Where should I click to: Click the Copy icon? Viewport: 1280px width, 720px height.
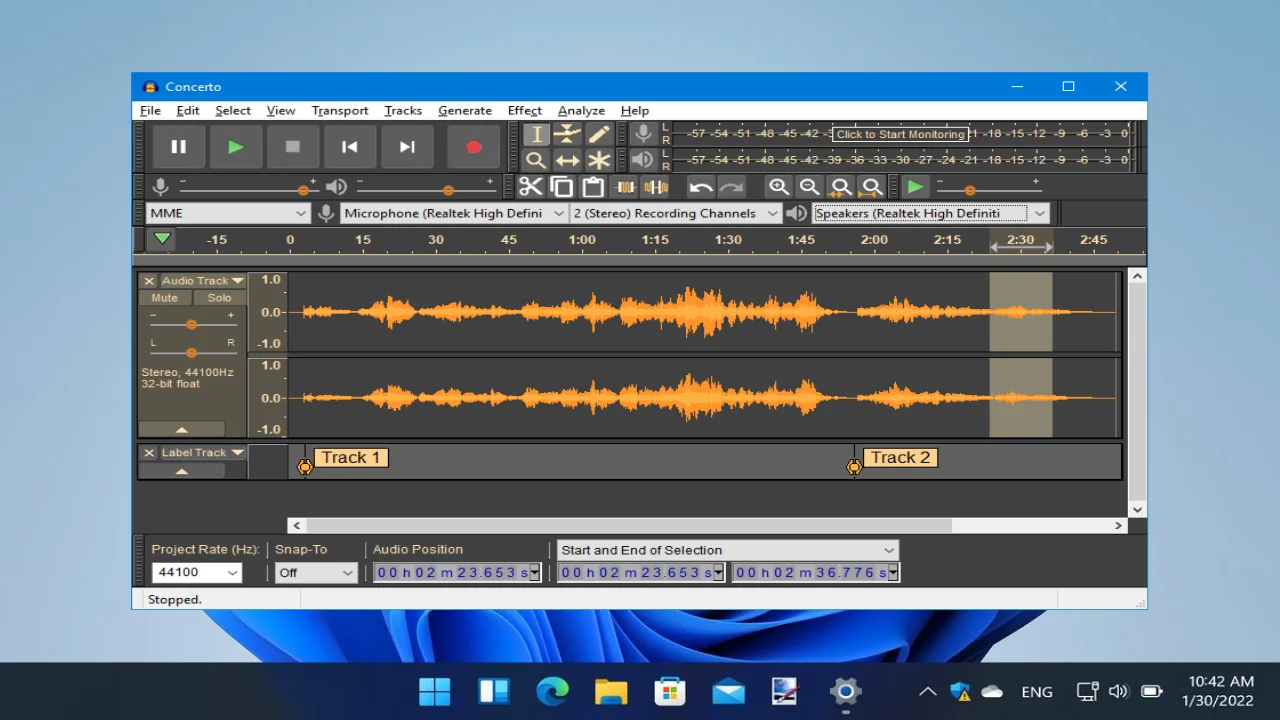click(561, 187)
